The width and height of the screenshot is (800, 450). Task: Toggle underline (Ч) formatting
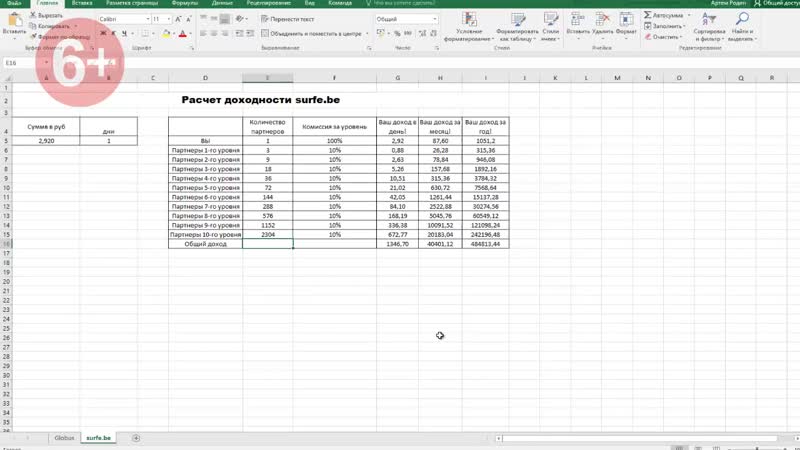(x=124, y=34)
